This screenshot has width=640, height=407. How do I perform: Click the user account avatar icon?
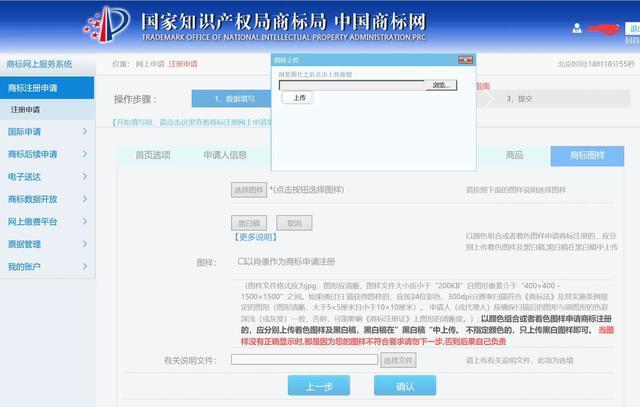tap(577, 28)
